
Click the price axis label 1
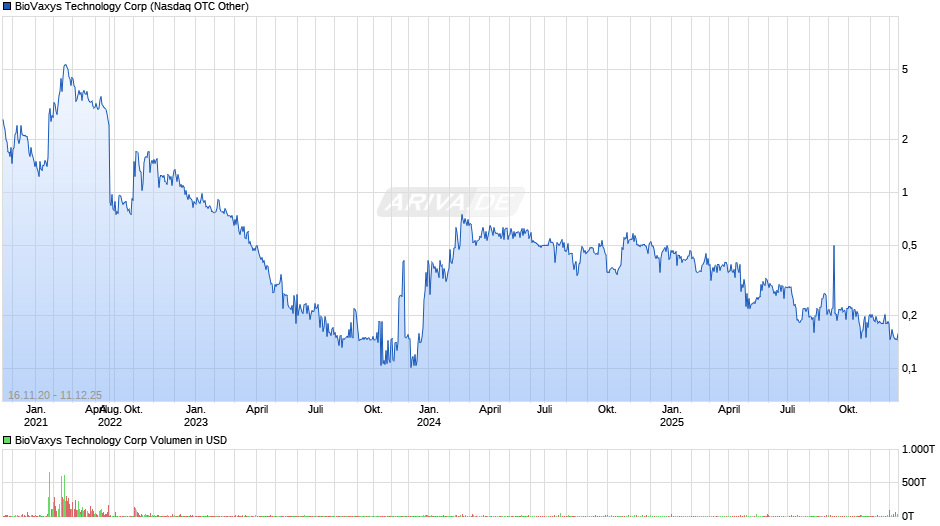coord(905,193)
